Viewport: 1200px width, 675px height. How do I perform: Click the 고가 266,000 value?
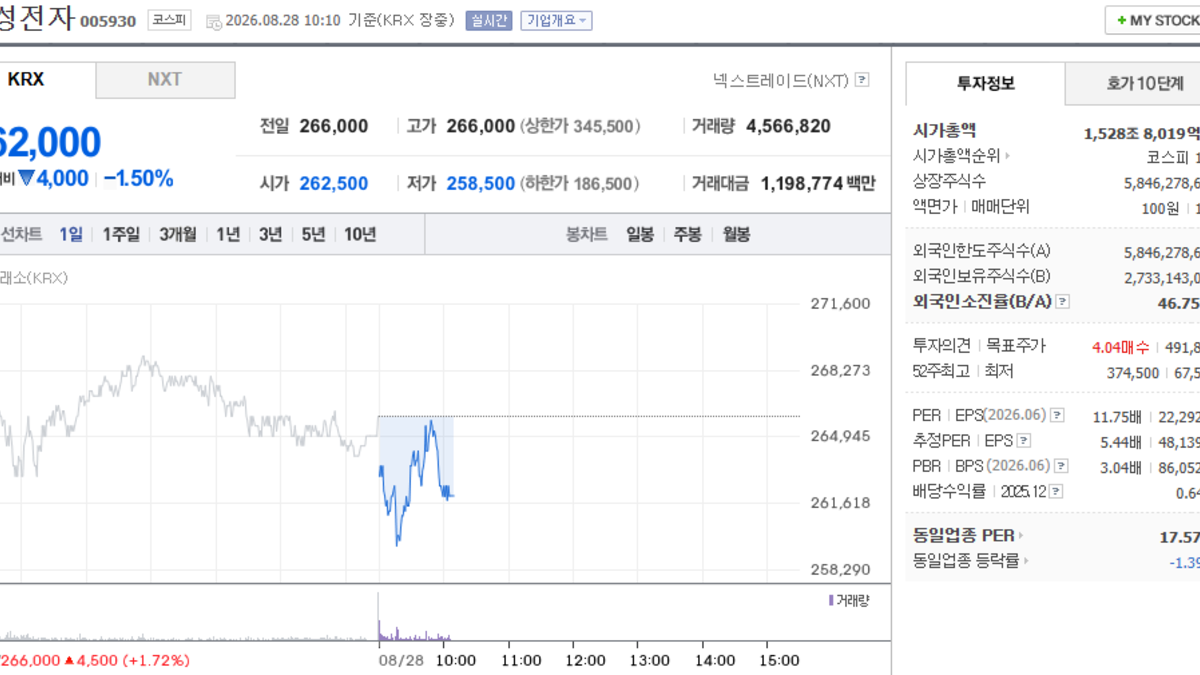(x=480, y=126)
